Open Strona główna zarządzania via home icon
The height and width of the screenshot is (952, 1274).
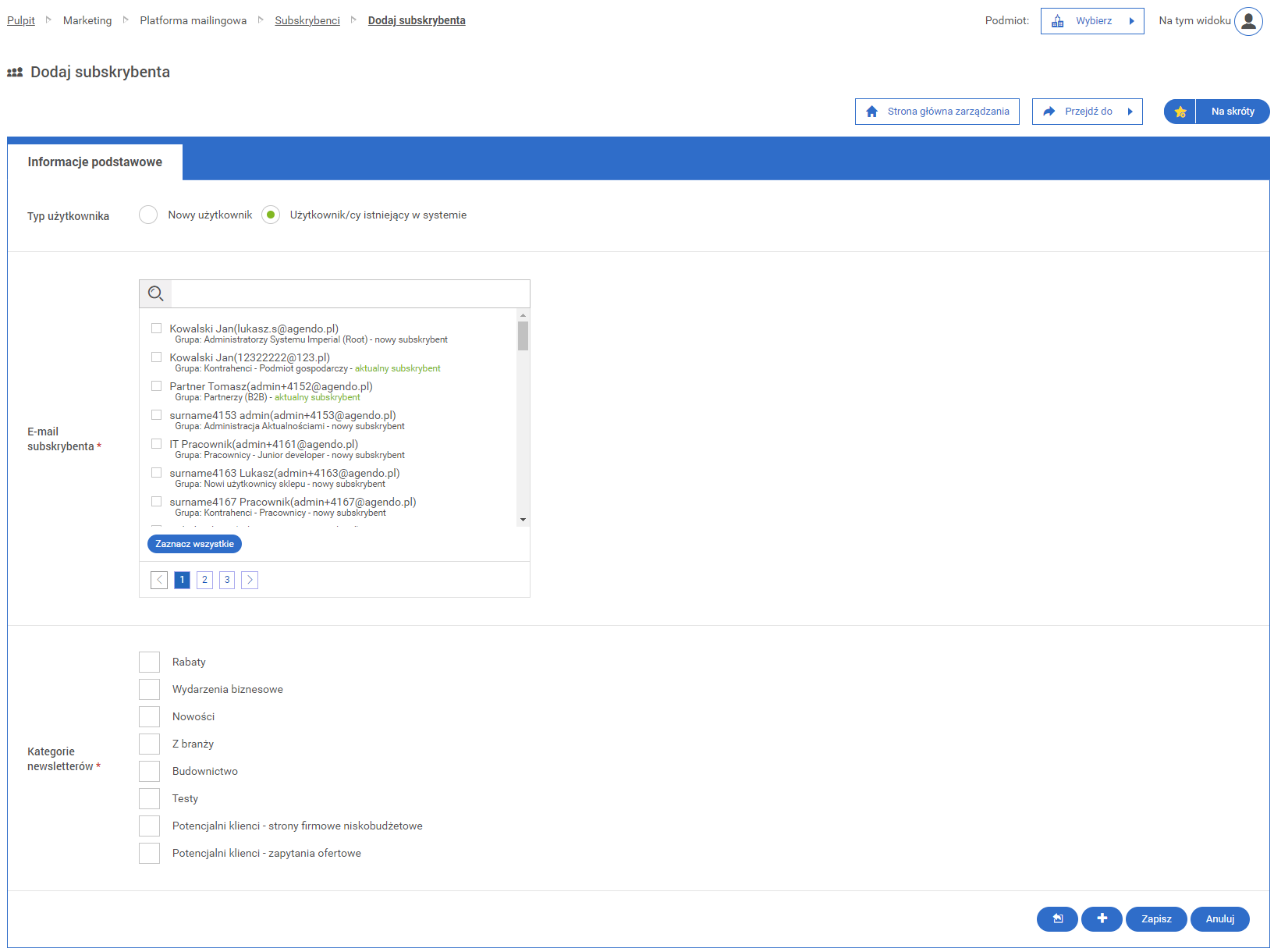click(x=872, y=112)
